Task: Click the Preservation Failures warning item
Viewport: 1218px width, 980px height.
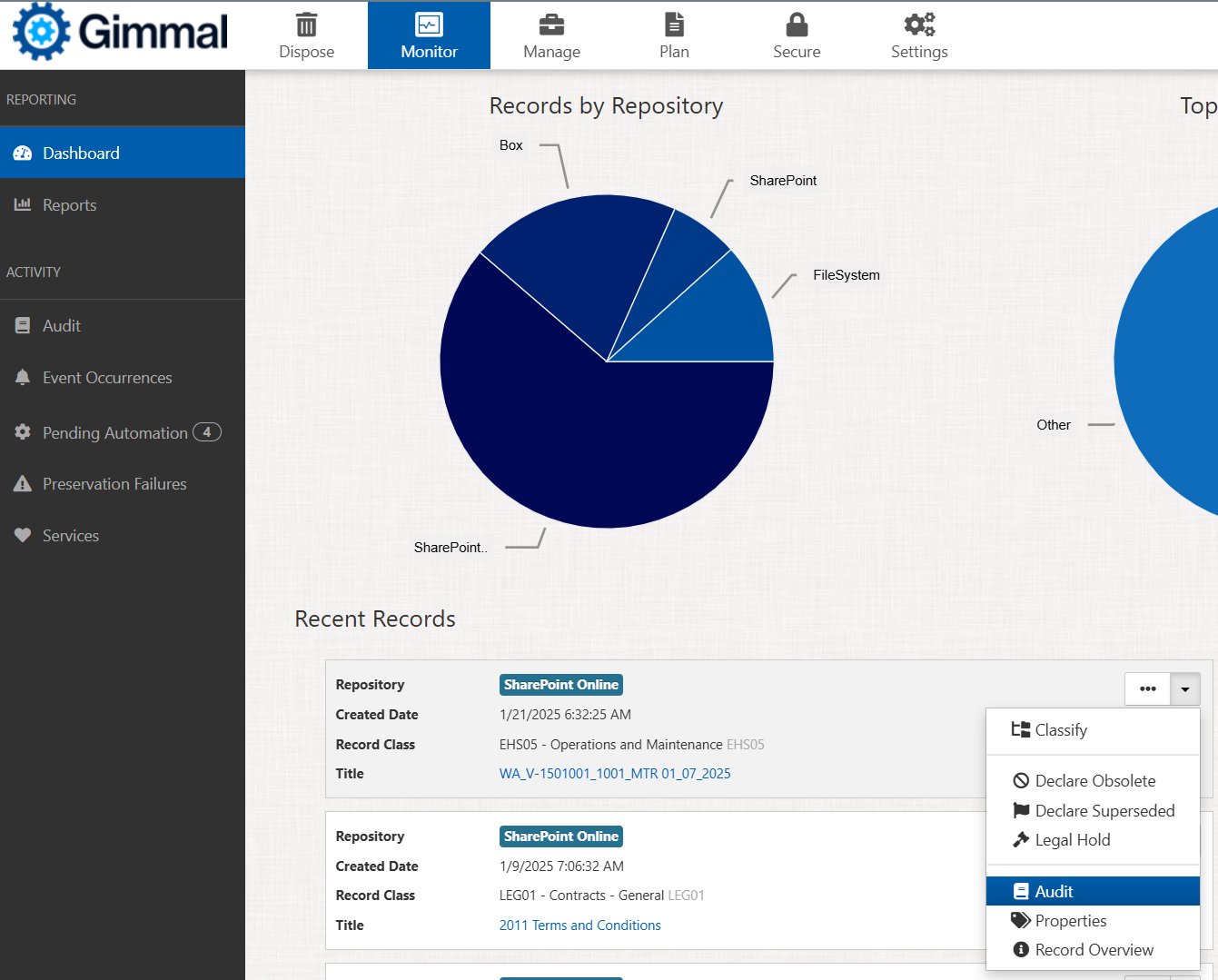Action: tap(114, 484)
